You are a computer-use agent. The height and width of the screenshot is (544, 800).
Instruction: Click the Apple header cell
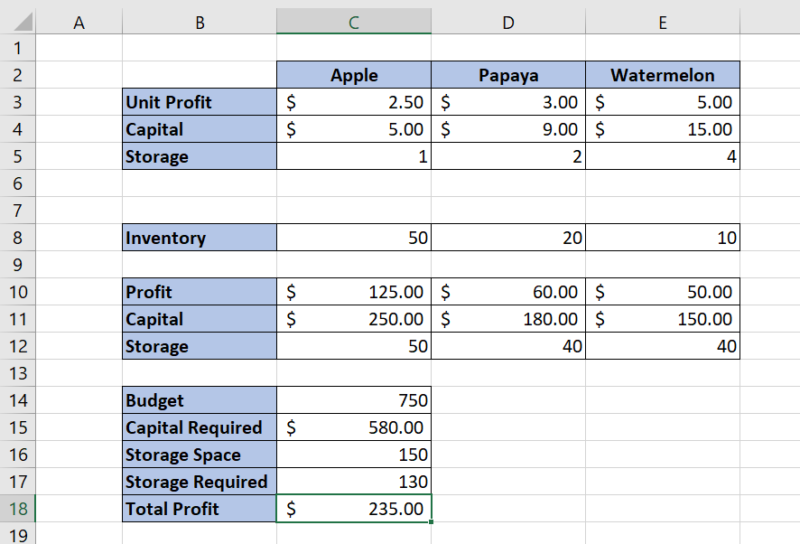click(x=354, y=75)
